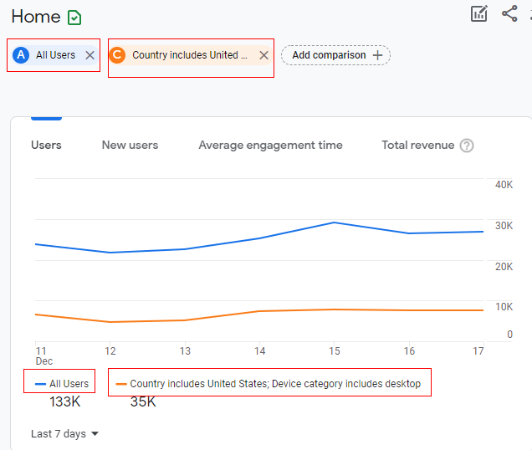This screenshot has height=450, width=532.
Task: Click the green verified report icon beside Home
Action: pos(74,18)
